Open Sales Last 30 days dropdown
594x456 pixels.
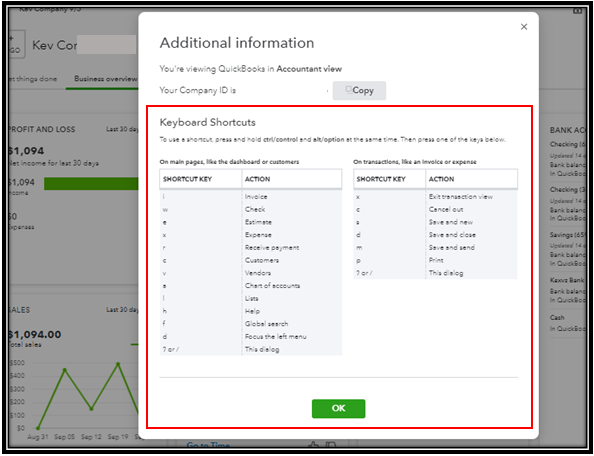[x=122, y=309]
